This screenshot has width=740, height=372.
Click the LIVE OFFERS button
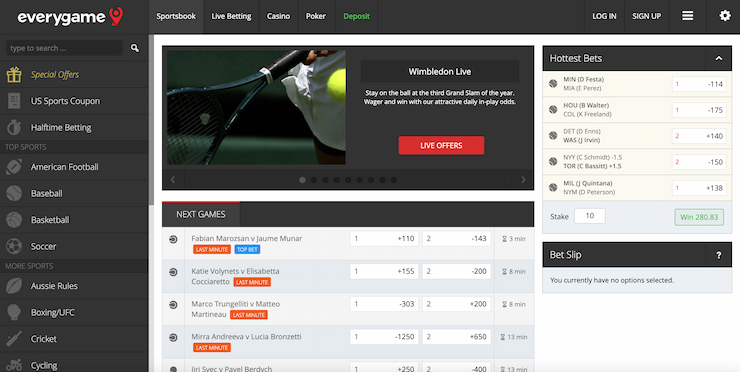point(441,145)
